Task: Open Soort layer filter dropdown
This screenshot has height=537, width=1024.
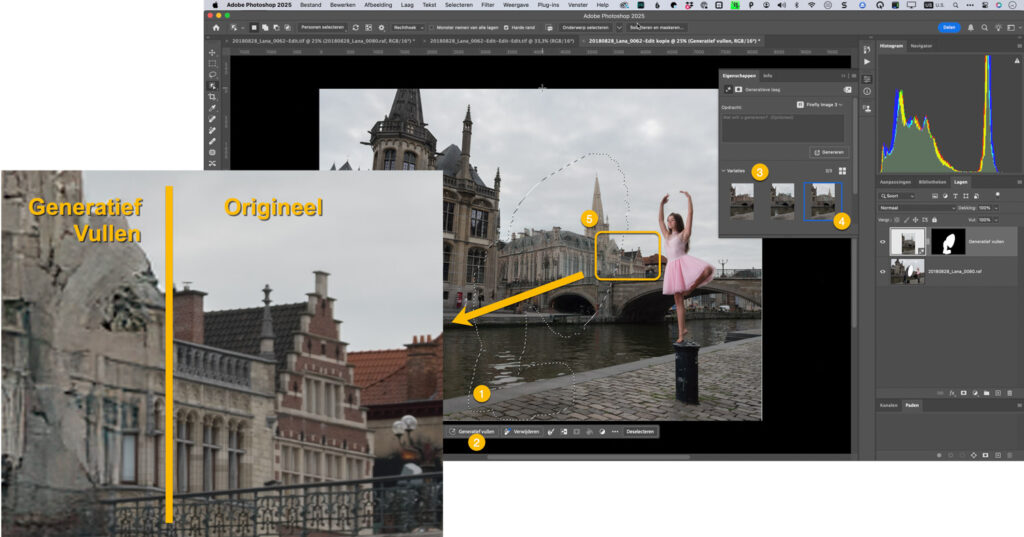Action: coord(896,196)
